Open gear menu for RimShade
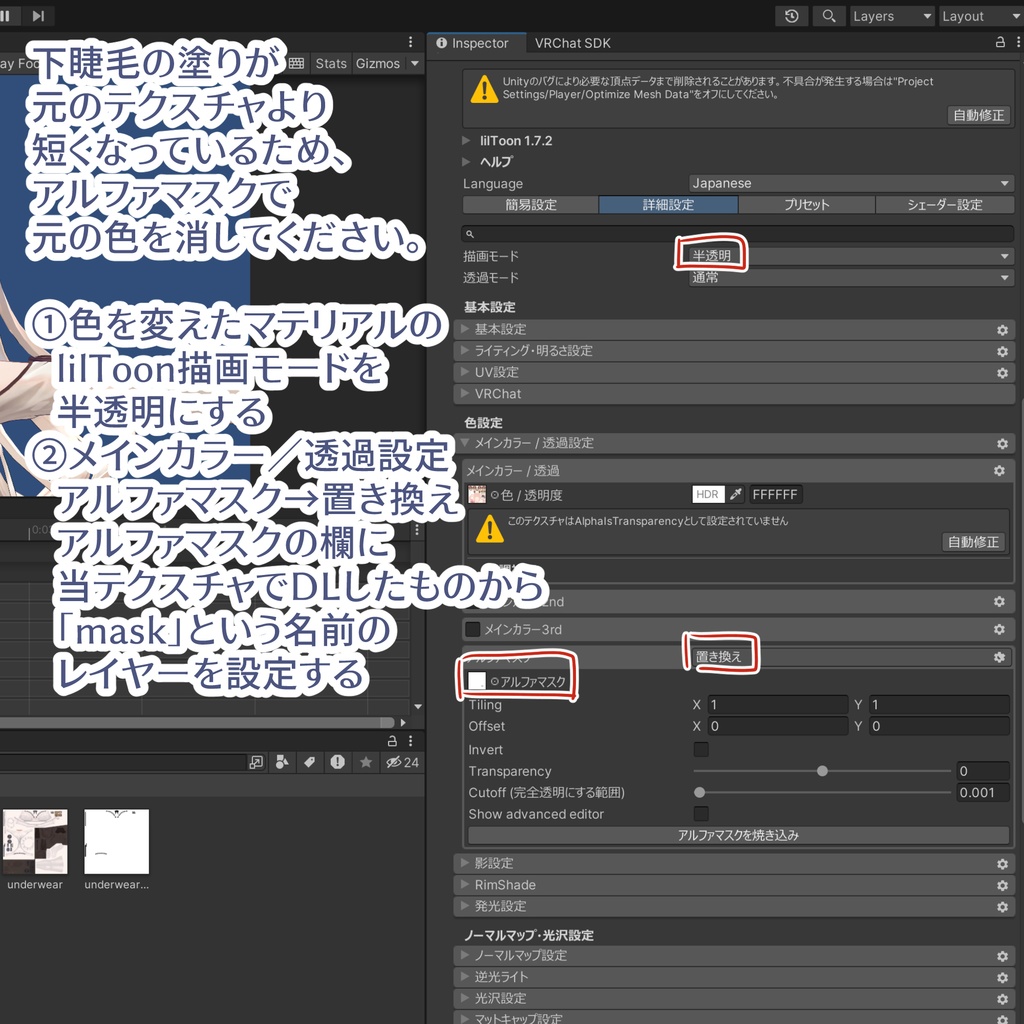Image resolution: width=1024 pixels, height=1024 pixels. [1002, 886]
